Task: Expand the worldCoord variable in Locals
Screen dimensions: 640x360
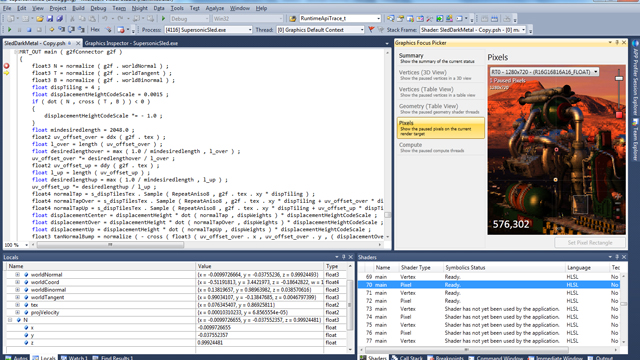Action: point(17,282)
